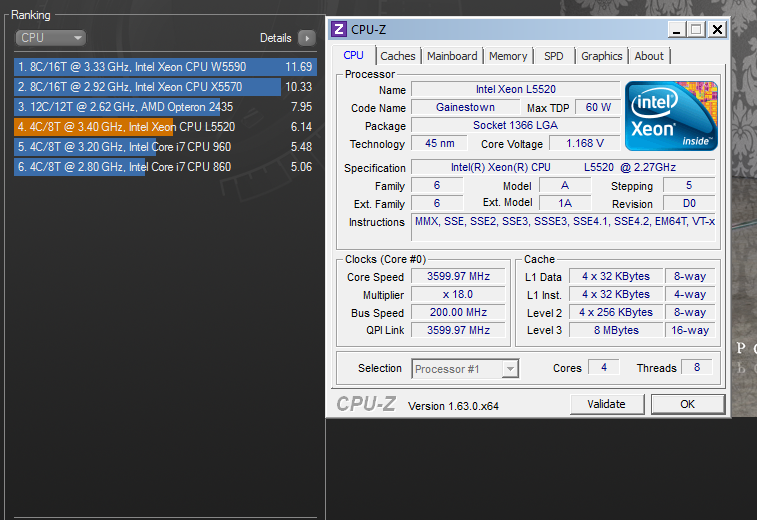Click the Cores value 4
The width and height of the screenshot is (757, 520).
pyautogui.click(x=603, y=367)
